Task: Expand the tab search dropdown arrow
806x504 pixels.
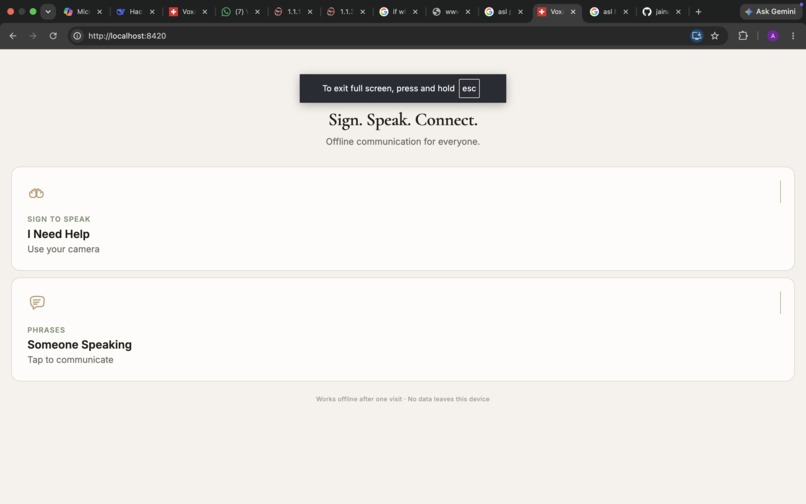Action: [48, 11]
